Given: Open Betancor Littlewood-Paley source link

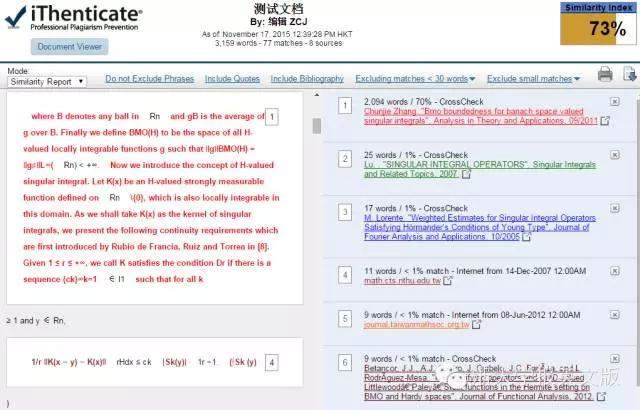Looking at the screenshot, I should (x=479, y=382).
